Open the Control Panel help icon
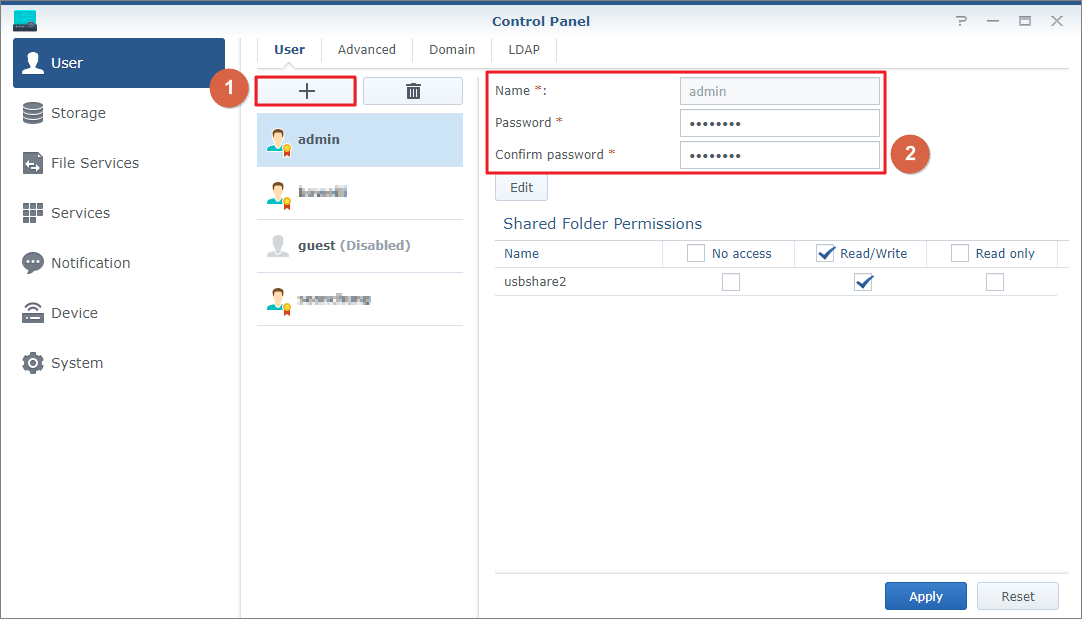Image resolution: width=1082 pixels, height=619 pixels. point(961,20)
